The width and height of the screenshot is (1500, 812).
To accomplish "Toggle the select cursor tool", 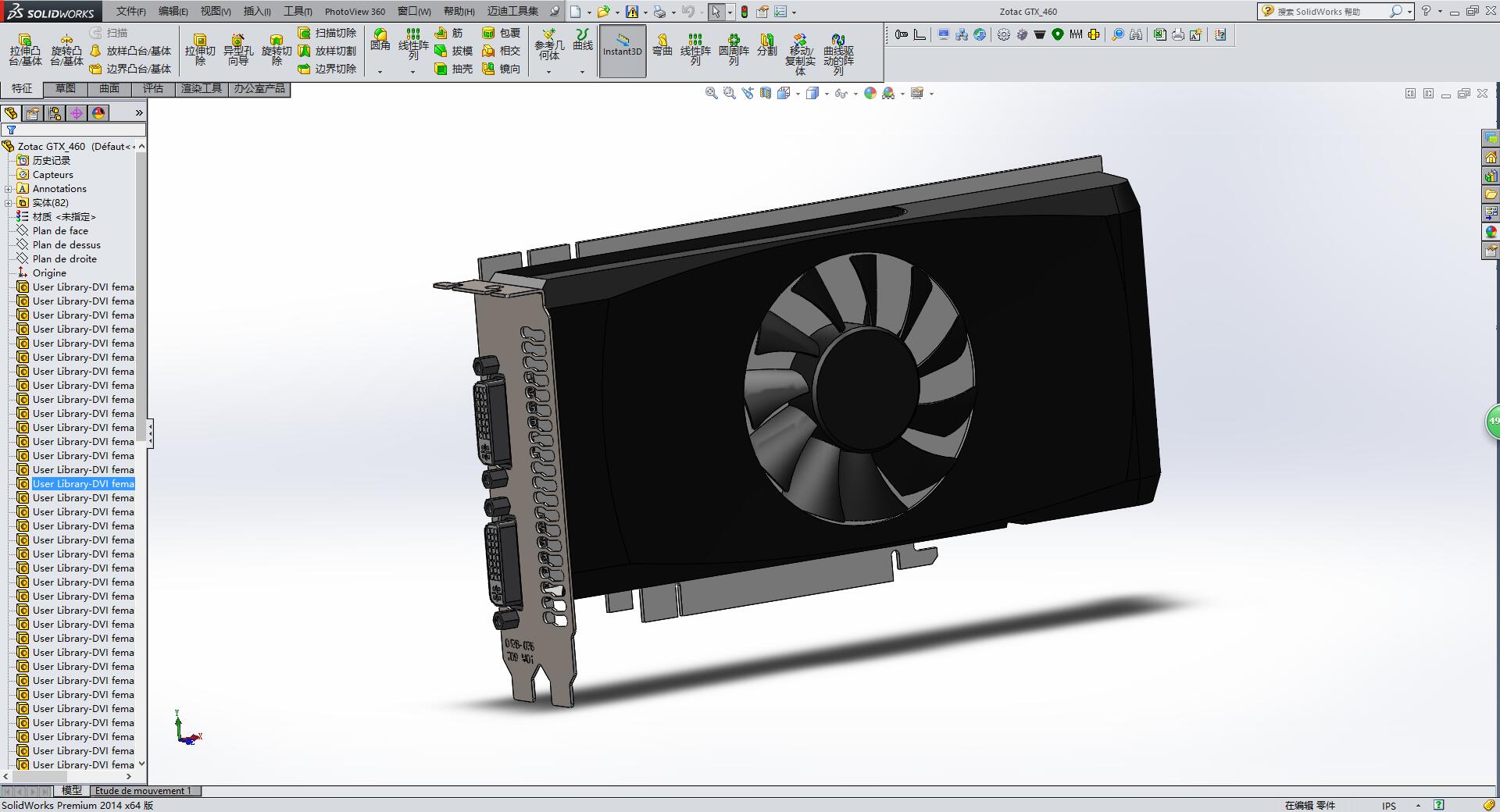I will point(716,12).
